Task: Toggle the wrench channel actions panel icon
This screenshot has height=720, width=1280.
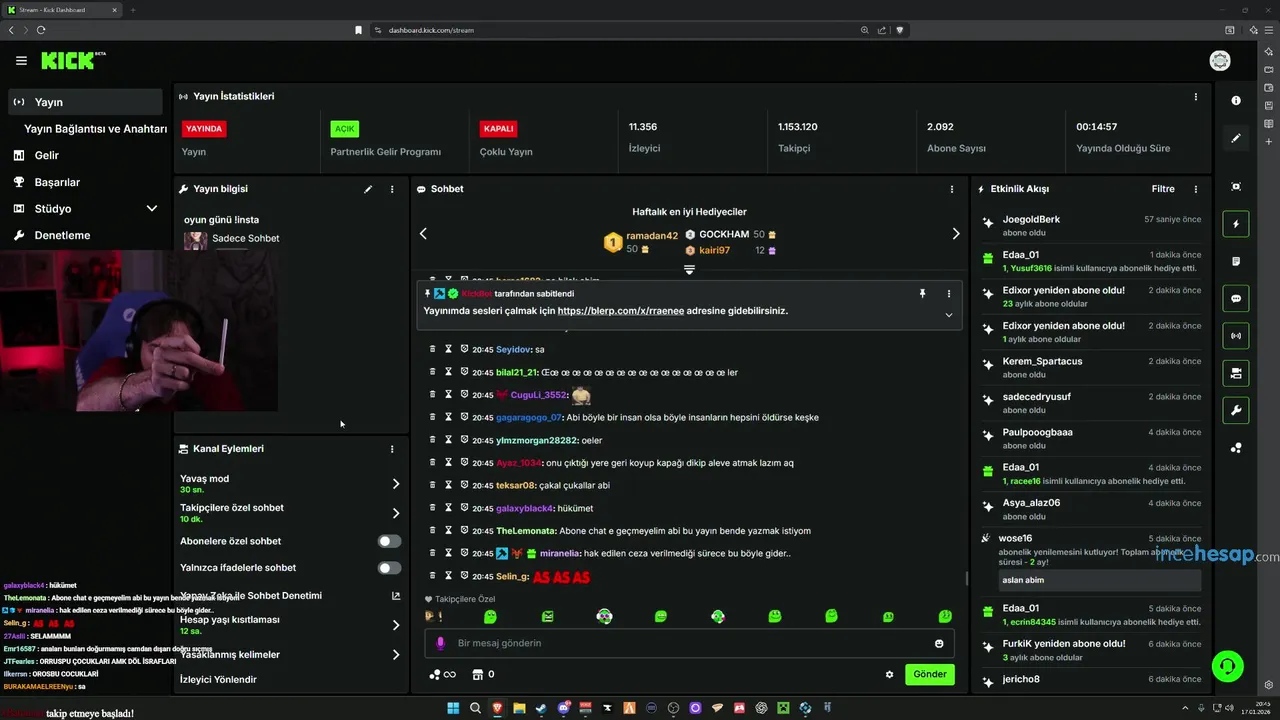Action: point(1236,410)
